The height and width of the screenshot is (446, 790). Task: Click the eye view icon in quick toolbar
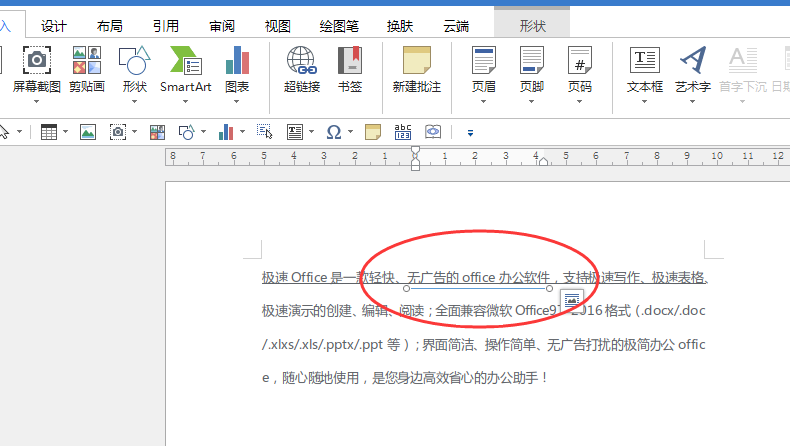pos(433,132)
